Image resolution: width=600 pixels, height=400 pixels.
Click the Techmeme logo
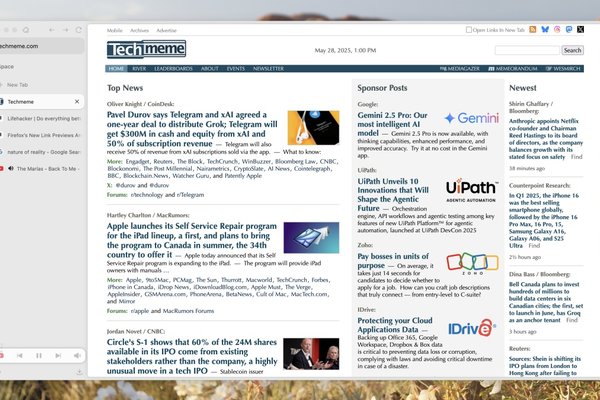(146, 49)
